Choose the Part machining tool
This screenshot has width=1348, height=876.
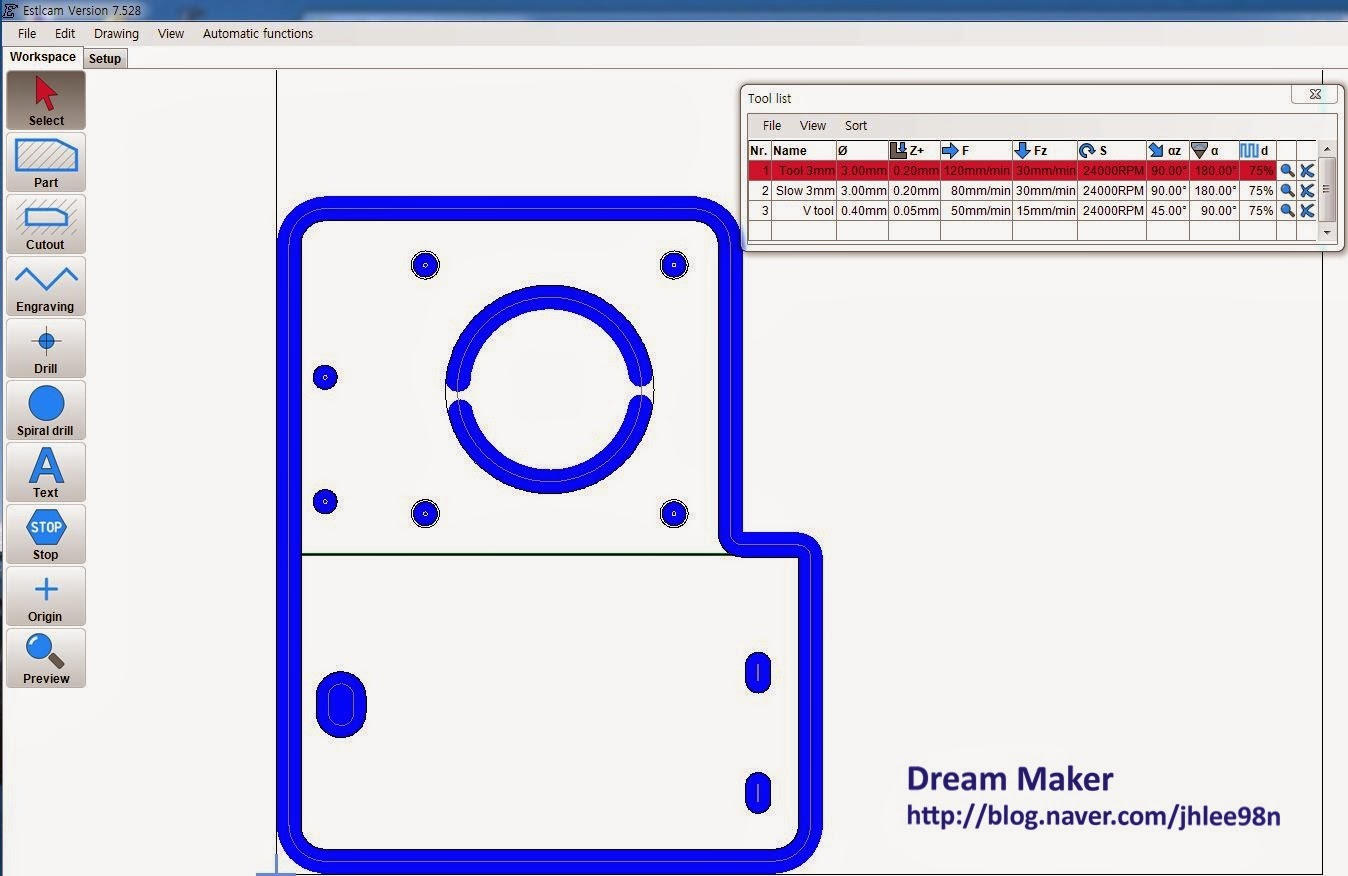pos(45,162)
